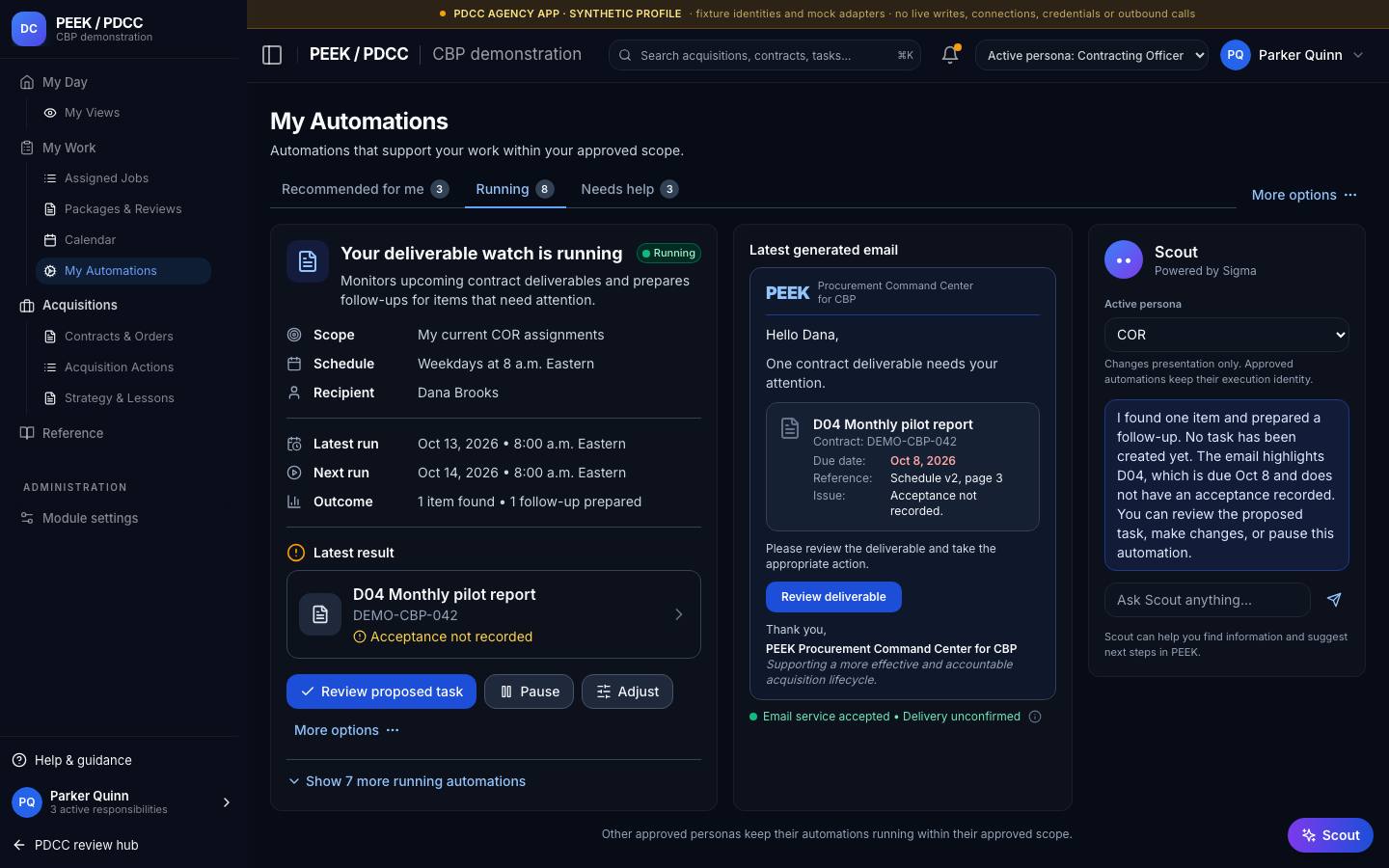Click the Latest result warning icon
The width and height of the screenshot is (1389, 868).
coord(296,553)
